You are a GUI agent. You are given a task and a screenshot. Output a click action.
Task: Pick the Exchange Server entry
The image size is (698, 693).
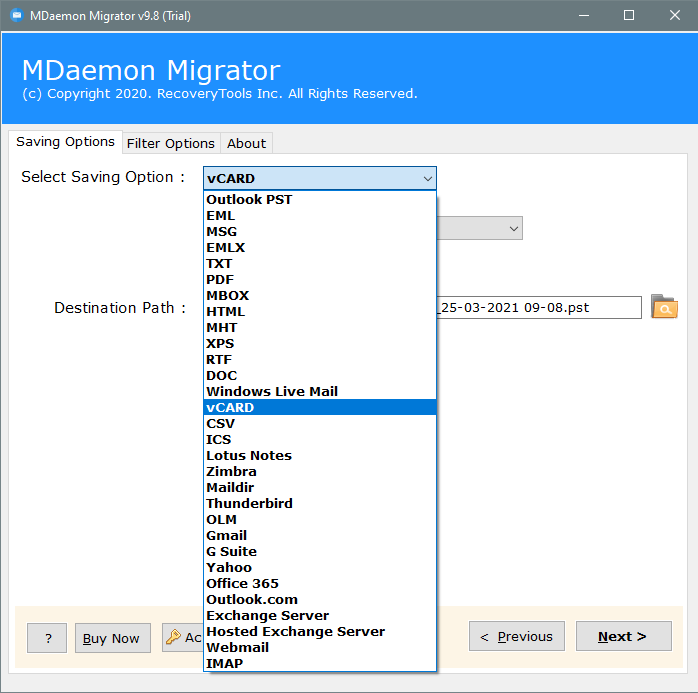pos(320,616)
